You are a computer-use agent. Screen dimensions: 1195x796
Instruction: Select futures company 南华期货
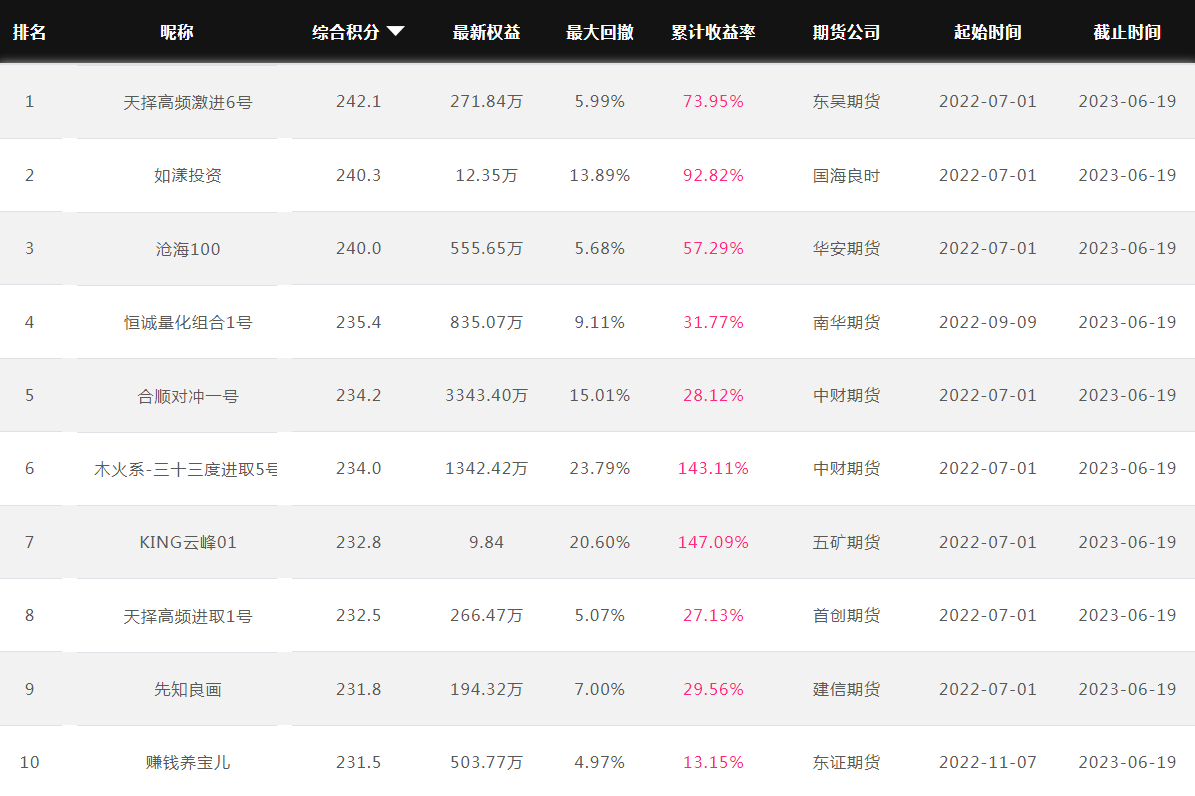pyautogui.click(x=846, y=323)
